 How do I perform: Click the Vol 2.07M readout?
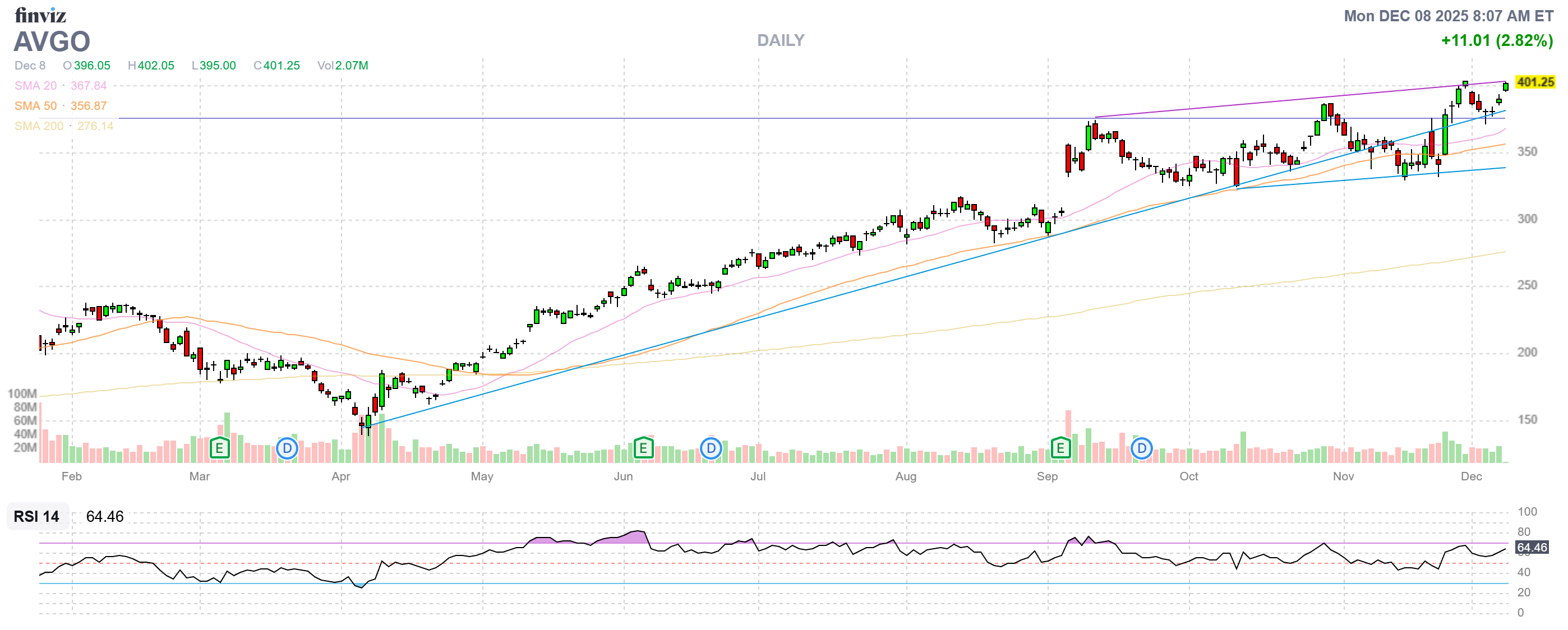click(342, 66)
